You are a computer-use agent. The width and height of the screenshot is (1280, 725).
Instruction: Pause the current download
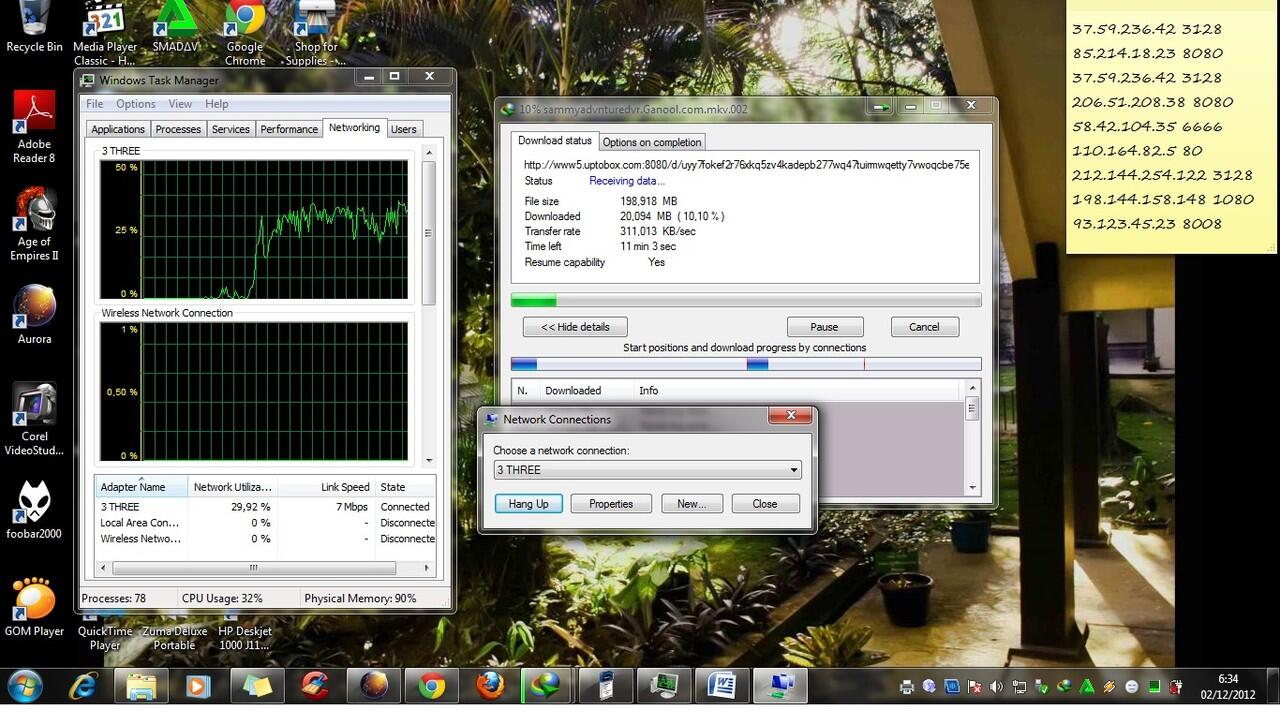824,327
